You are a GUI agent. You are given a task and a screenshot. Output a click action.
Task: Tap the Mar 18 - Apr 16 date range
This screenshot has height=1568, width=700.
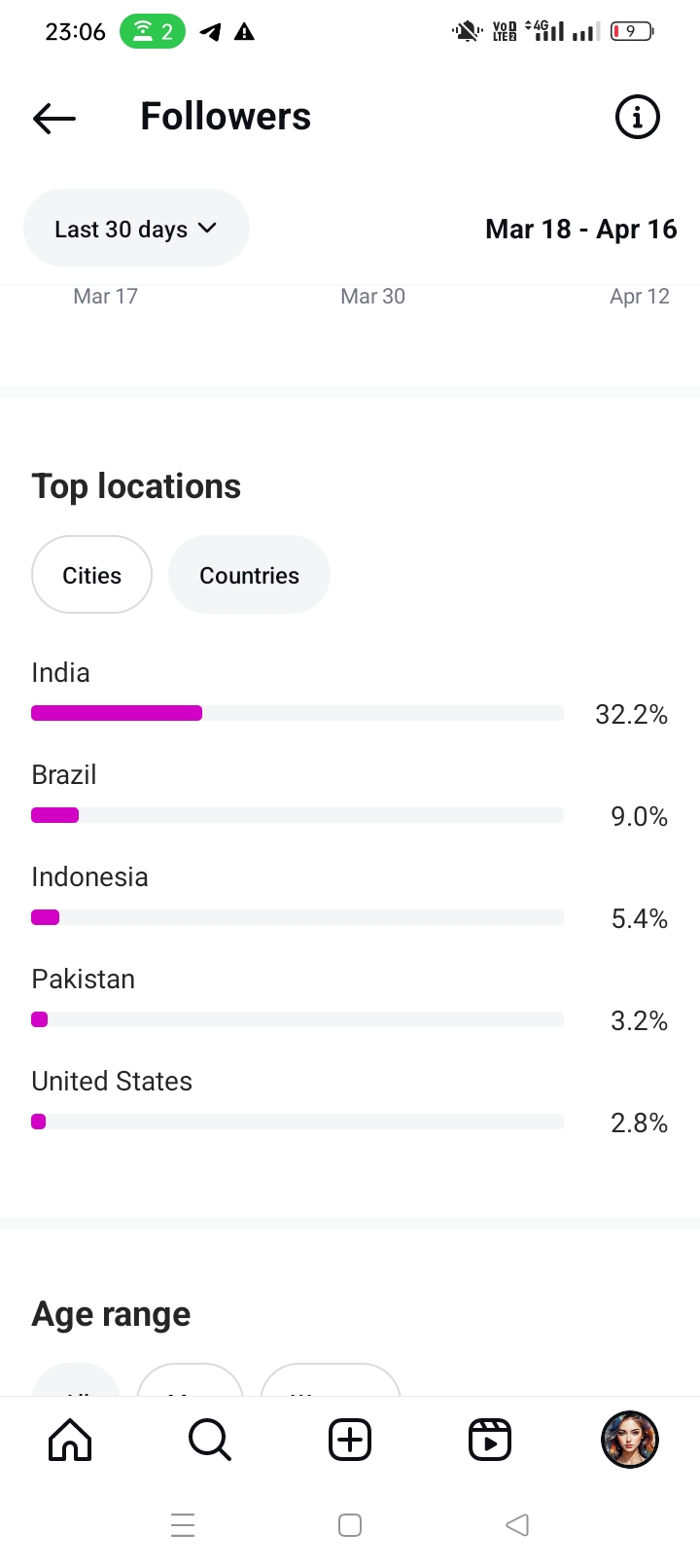pyautogui.click(x=580, y=230)
